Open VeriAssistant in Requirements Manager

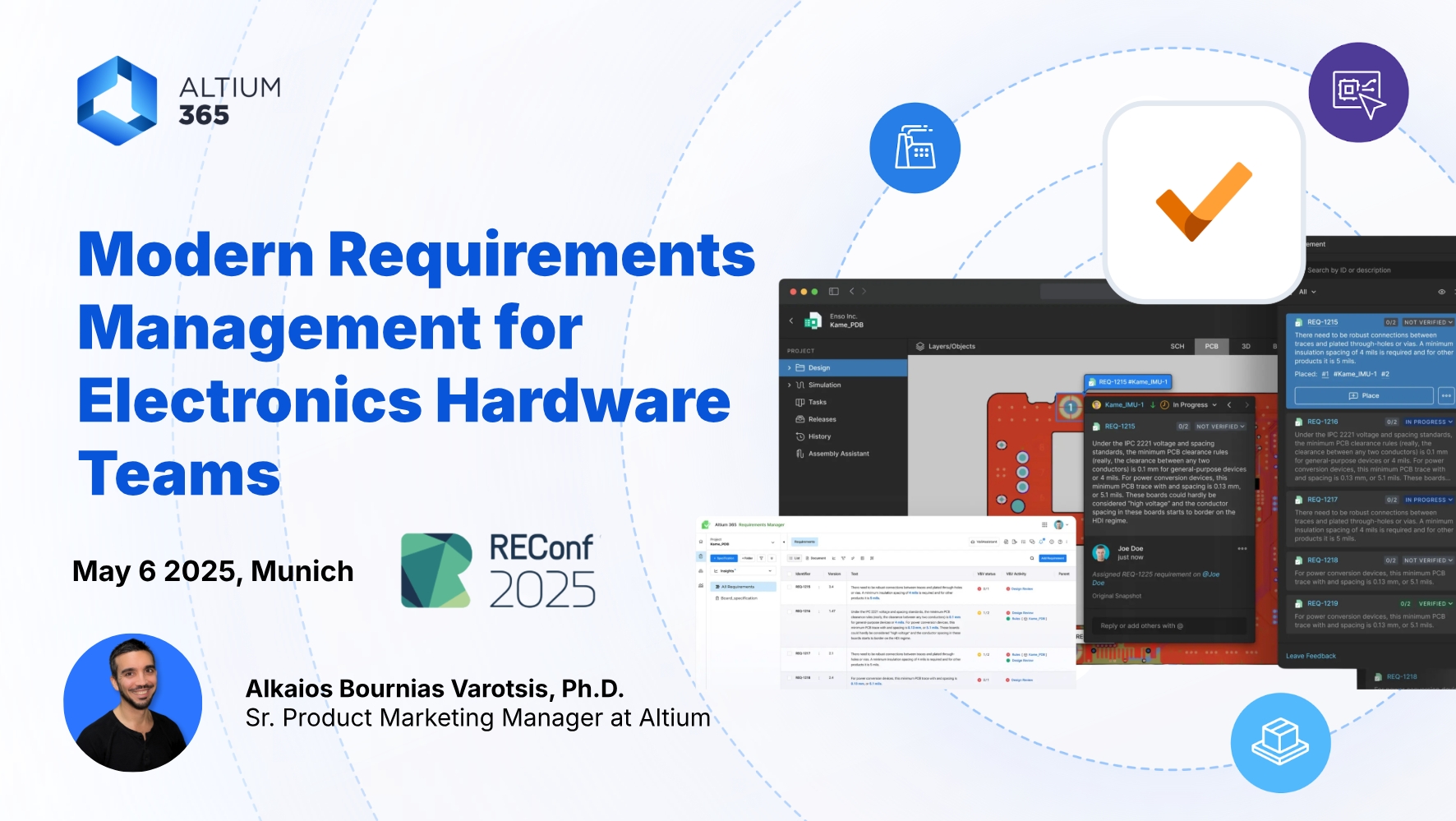[x=984, y=542]
